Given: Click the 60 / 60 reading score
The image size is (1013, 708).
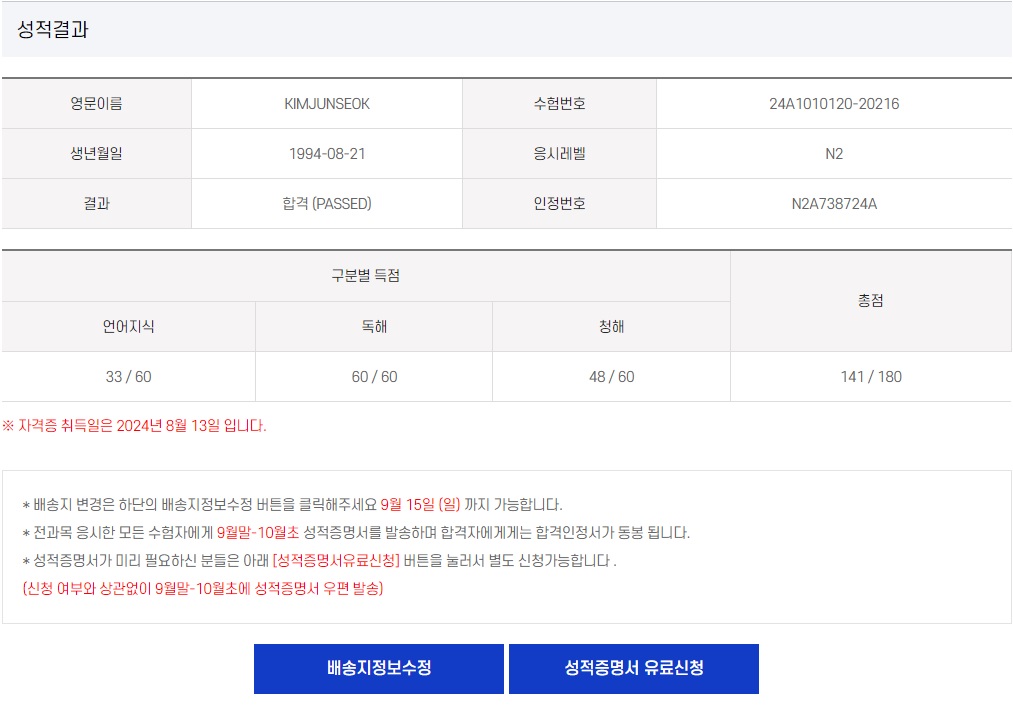Looking at the screenshot, I should [374, 377].
